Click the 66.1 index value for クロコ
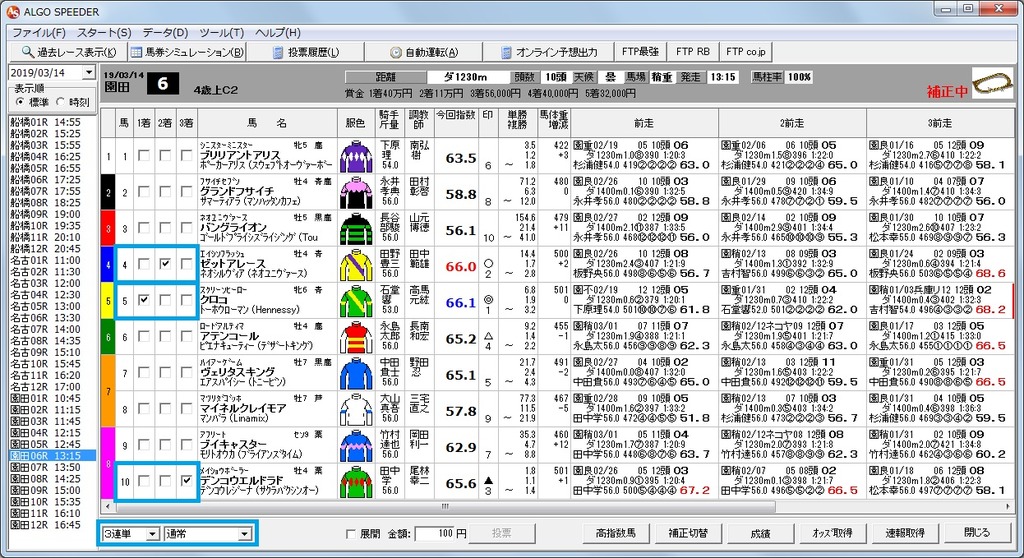This screenshot has width=1024, height=558. pyautogui.click(x=460, y=303)
